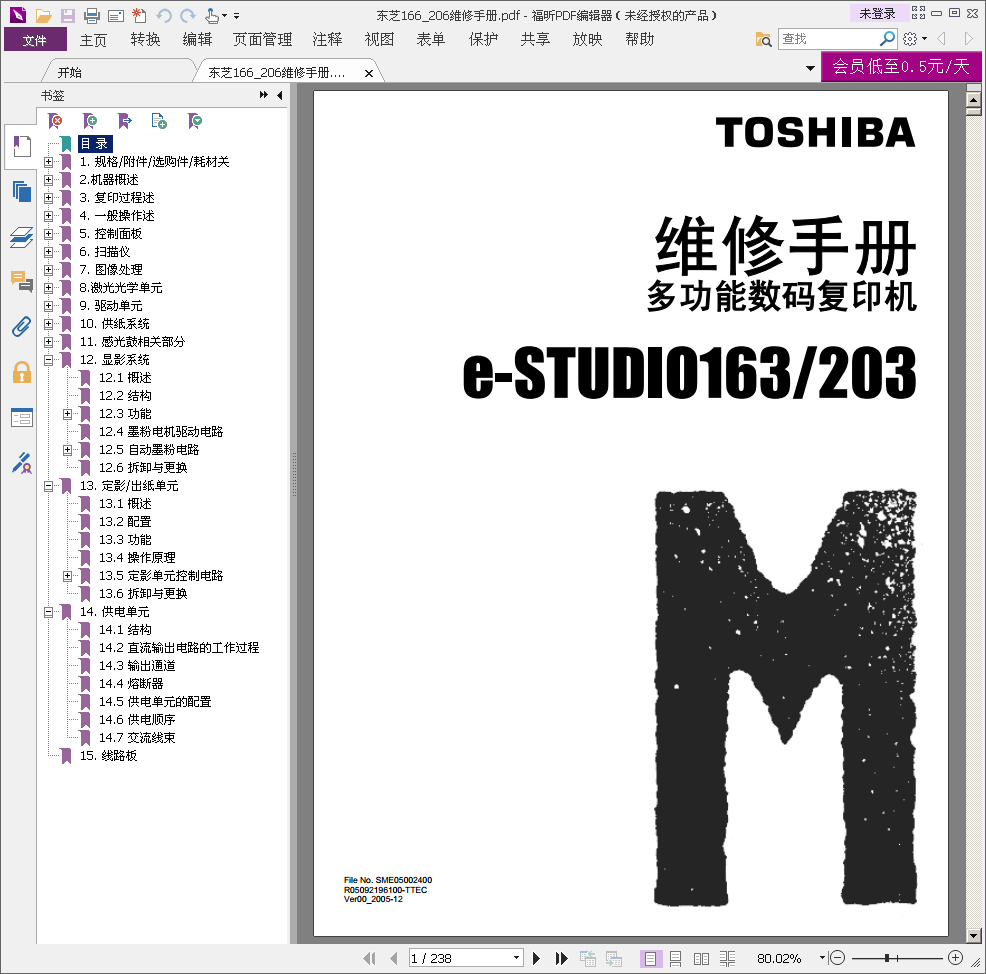Image resolution: width=986 pixels, height=974 pixels.
Task: Click the Undo arrow icon
Action: (164, 16)
